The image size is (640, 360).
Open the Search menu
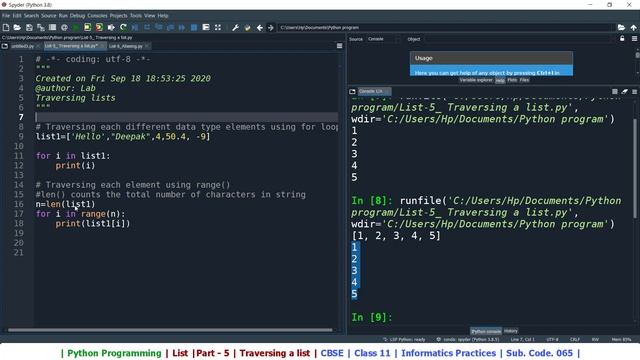[x=31, y=16]
